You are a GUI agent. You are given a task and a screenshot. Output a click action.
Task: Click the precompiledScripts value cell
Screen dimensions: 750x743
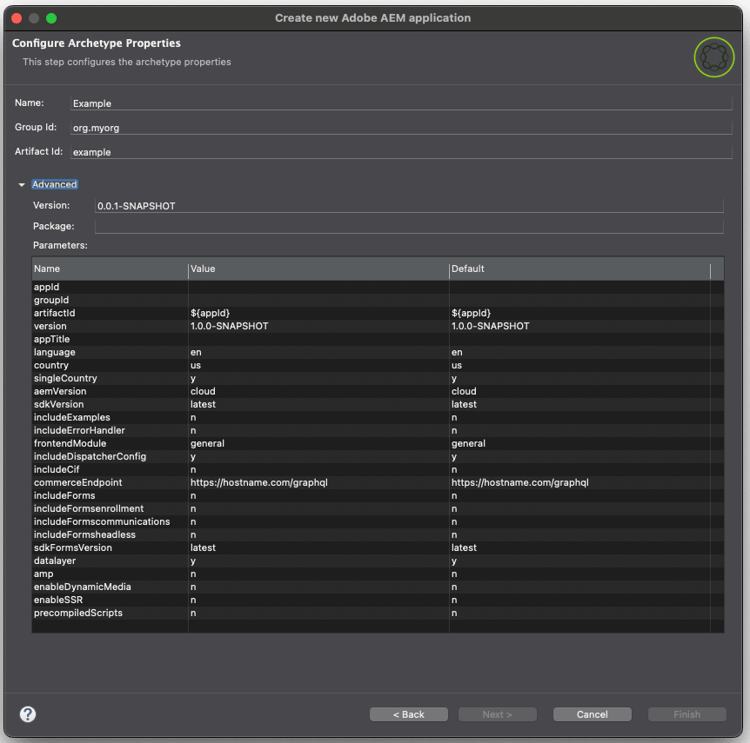[x=319, y=613]
